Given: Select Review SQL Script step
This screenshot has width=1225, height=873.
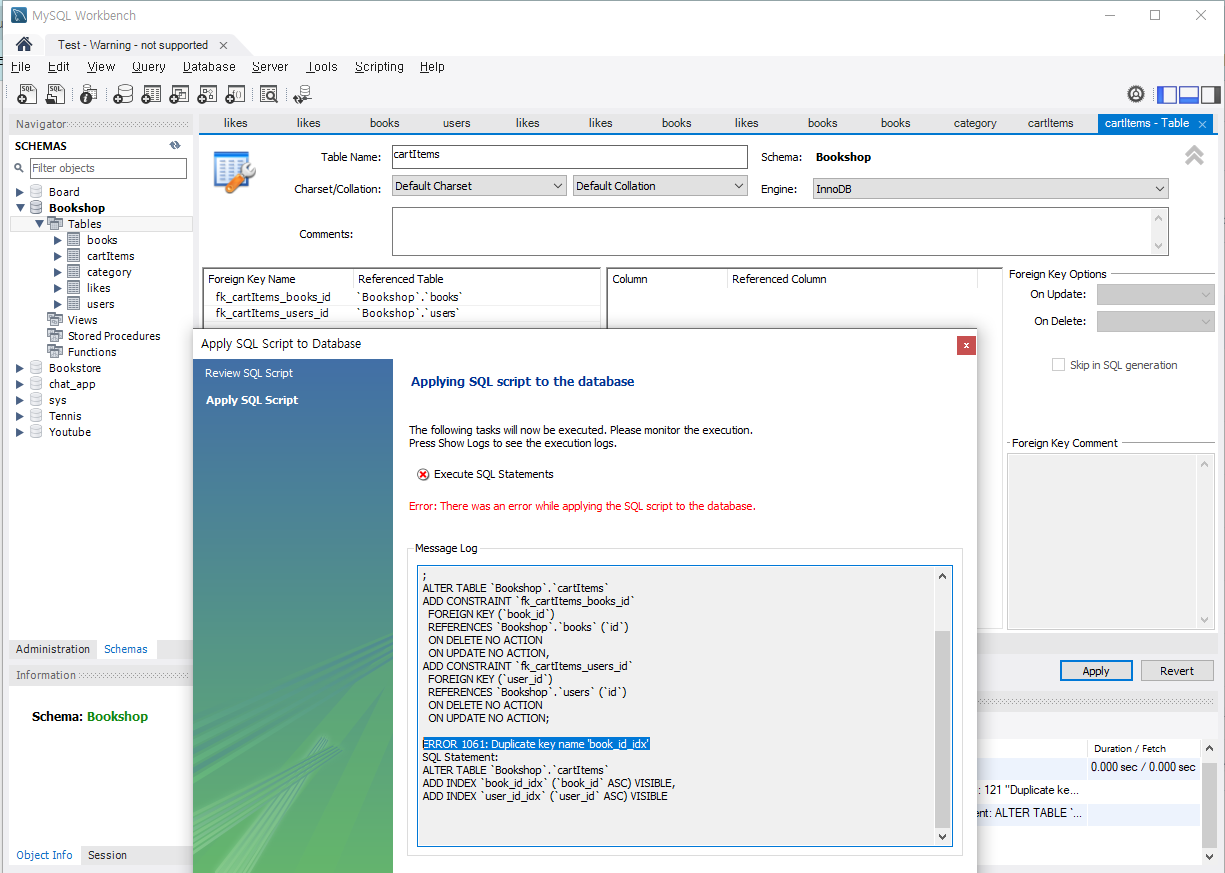Looking at the screenshot, I should click(x=249, y=373).
